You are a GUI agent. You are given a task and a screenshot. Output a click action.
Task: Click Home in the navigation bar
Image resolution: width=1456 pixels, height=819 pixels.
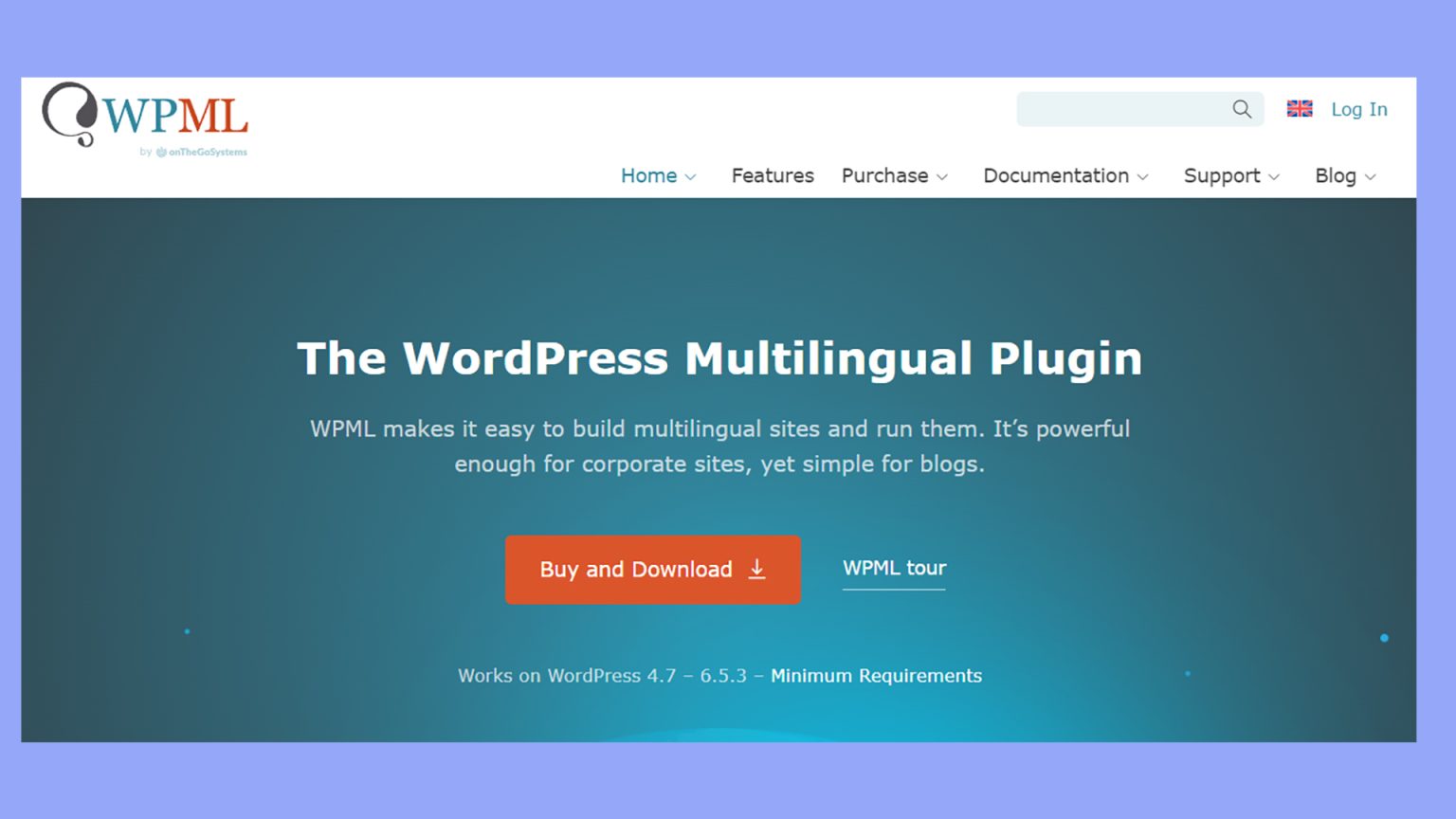pos(648,176)
